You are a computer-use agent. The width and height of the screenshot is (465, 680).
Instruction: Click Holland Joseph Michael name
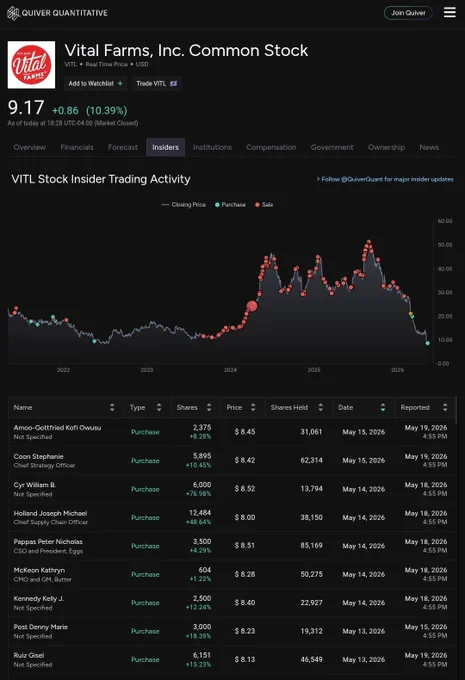[50, 513]
